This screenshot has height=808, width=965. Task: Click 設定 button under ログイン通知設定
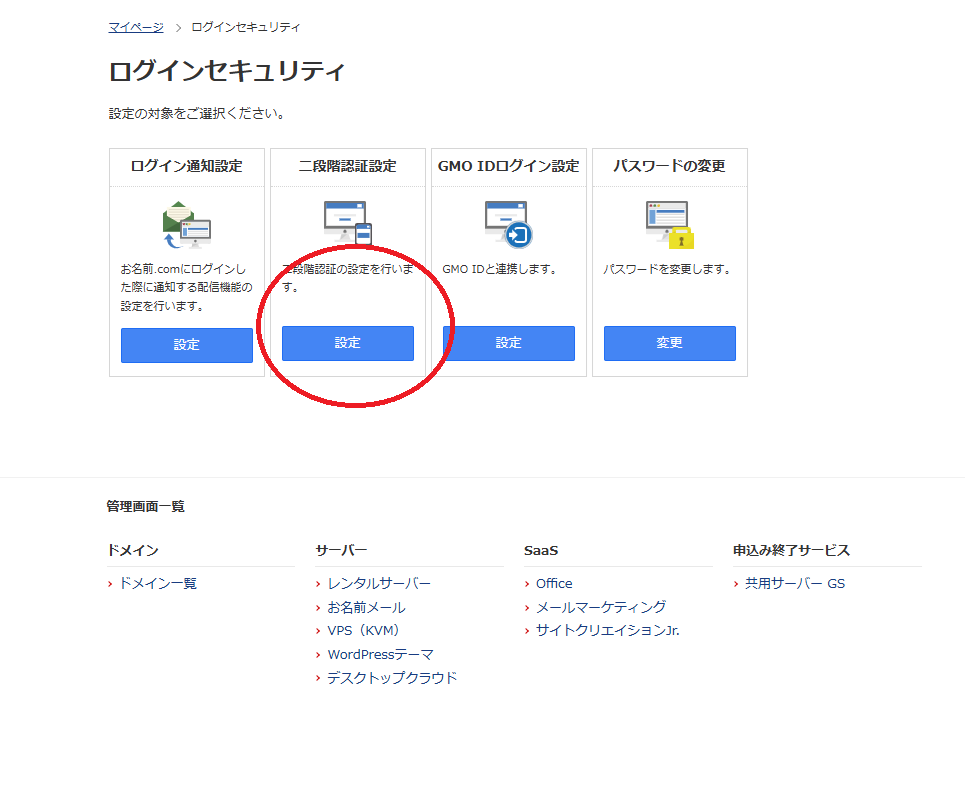click(x=186, y=345)
